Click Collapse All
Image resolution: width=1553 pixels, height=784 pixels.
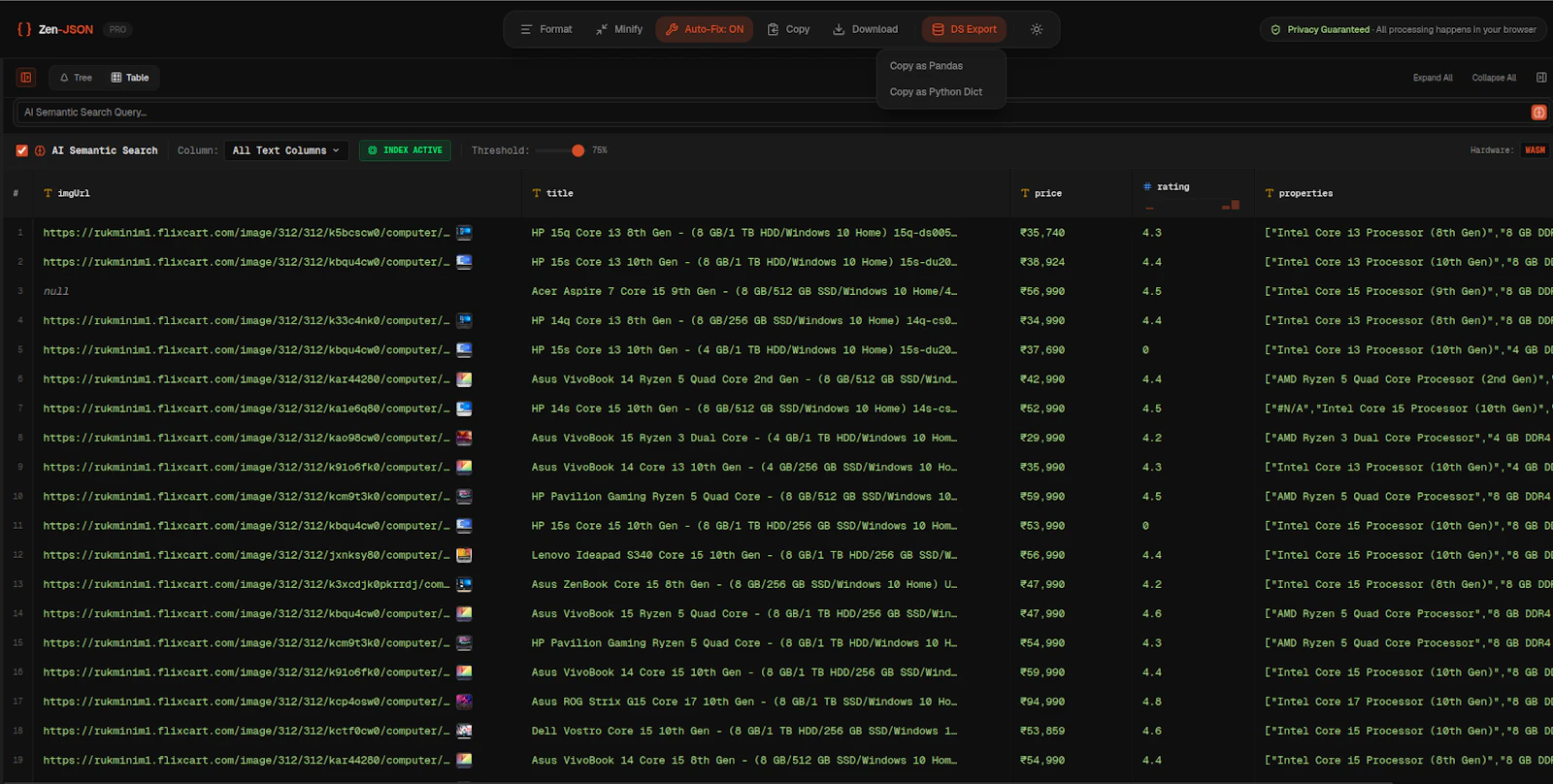(x=1494, y=78)
